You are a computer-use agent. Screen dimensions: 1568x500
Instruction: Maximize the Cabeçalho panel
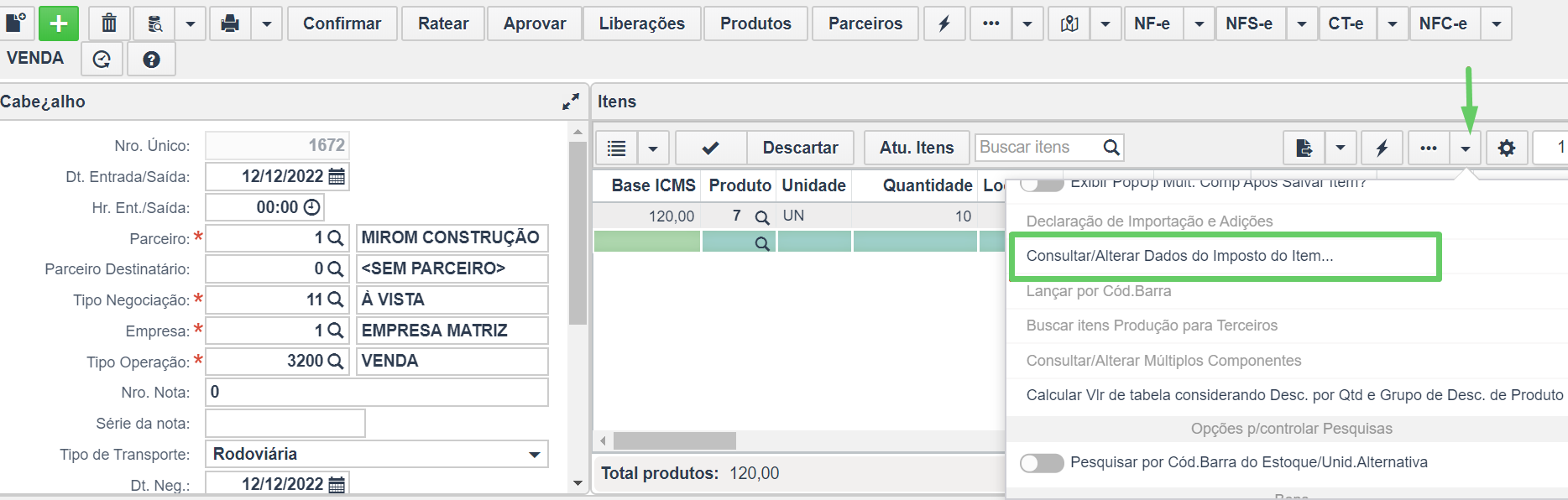571,102
